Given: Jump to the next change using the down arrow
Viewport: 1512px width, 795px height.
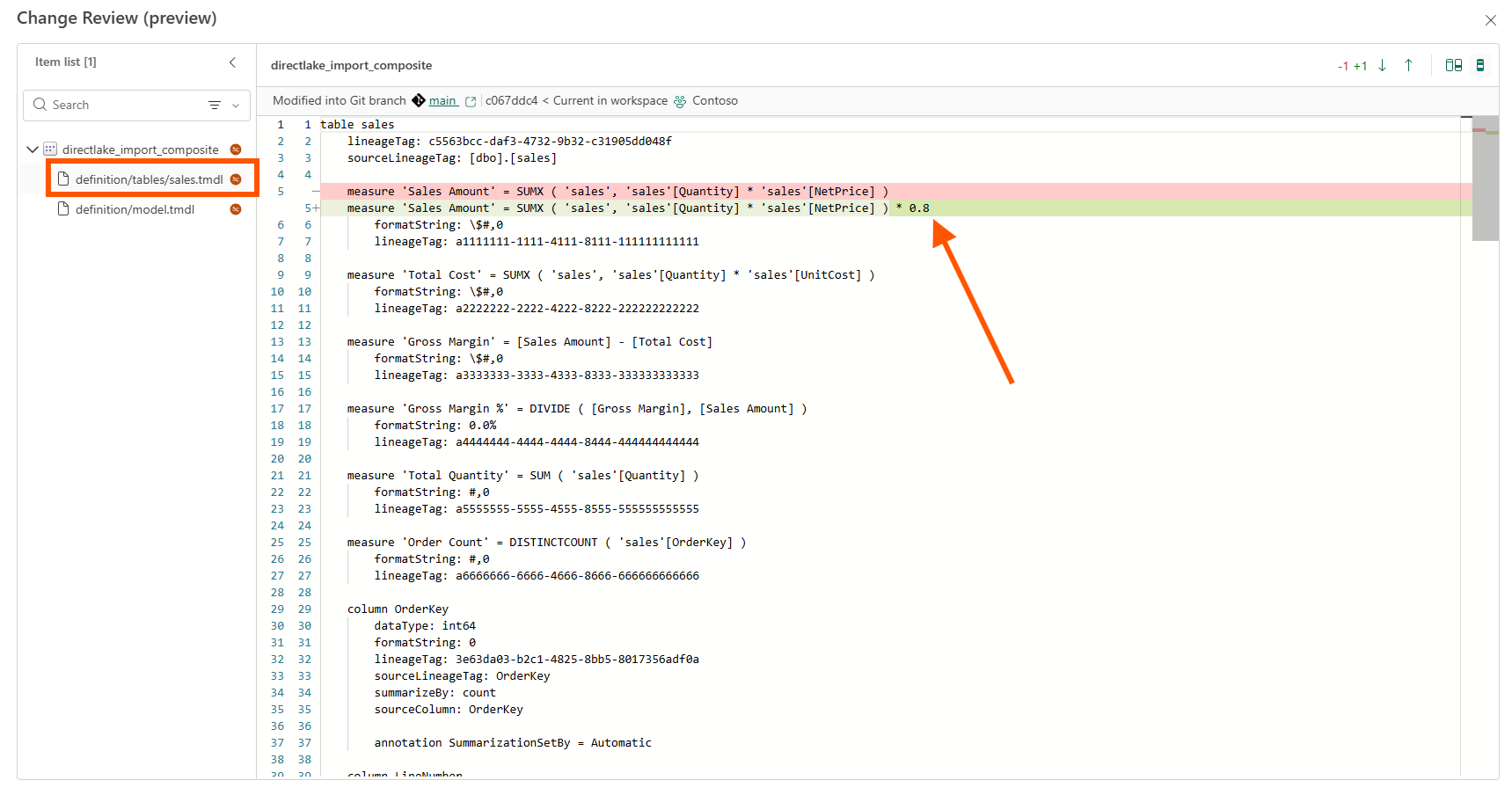Looking at the screenshot, I should (x=1383, y=65).
